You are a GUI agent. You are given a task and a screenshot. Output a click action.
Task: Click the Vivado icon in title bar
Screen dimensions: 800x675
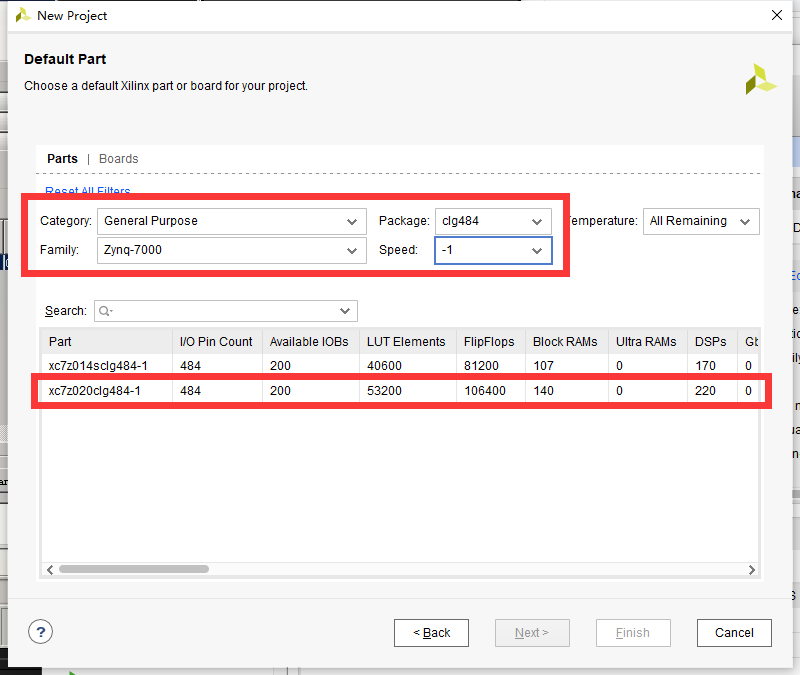[x=23, y=15]
